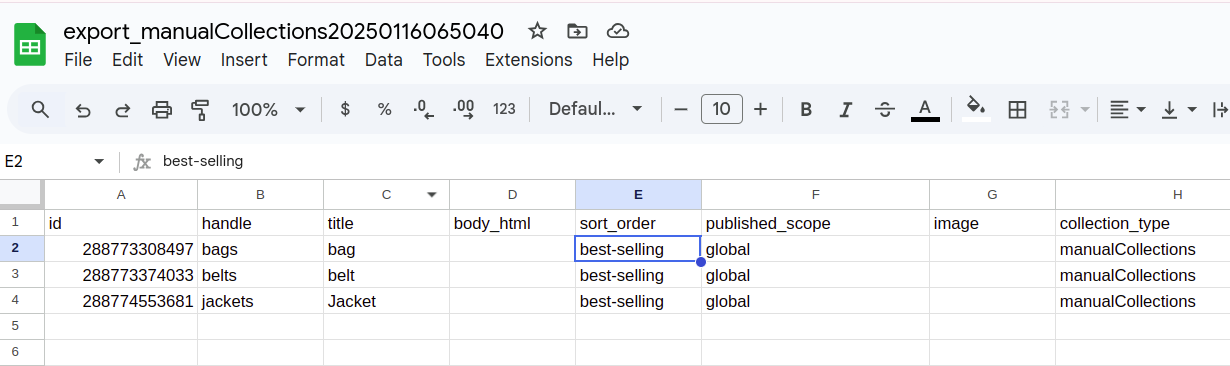Screen dimensions: 1230x366
Task: Open more number formats 123
Action: [x=504, y=109]
